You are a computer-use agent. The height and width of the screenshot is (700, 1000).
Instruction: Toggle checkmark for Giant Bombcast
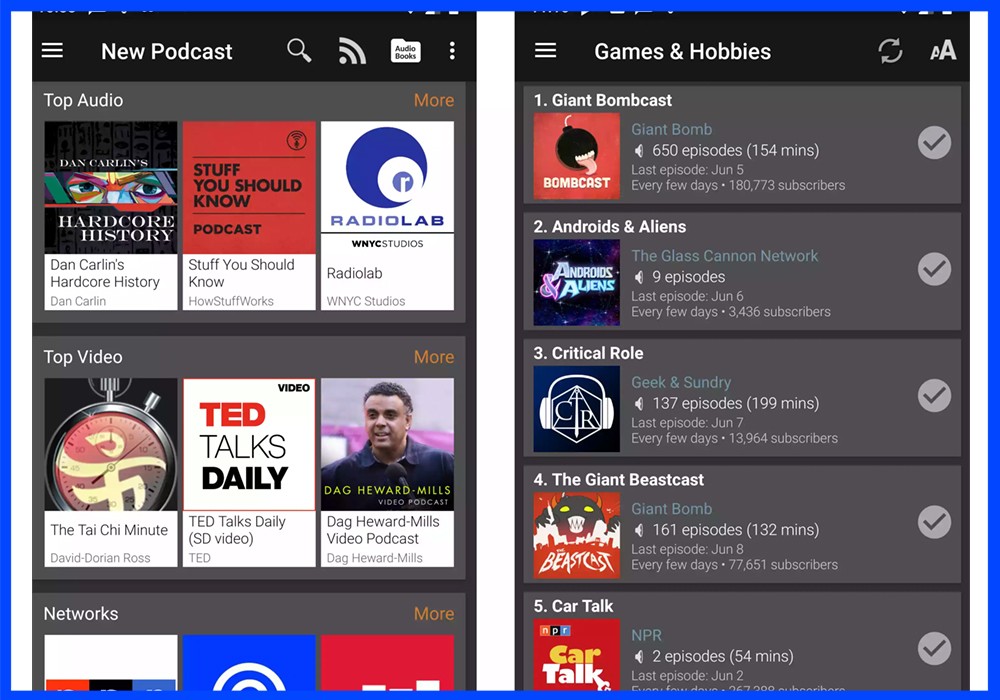[934, 143]
